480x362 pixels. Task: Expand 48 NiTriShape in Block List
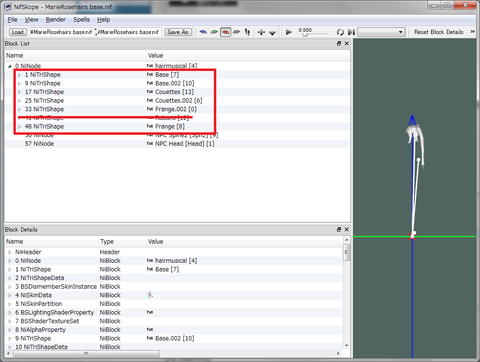(x=19, y=127)
